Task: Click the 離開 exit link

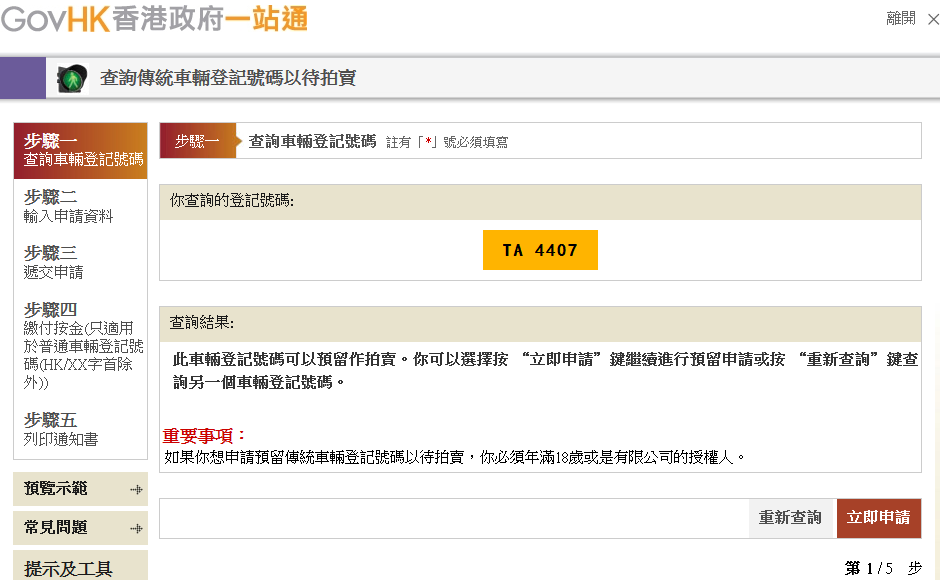Action: 900,18
